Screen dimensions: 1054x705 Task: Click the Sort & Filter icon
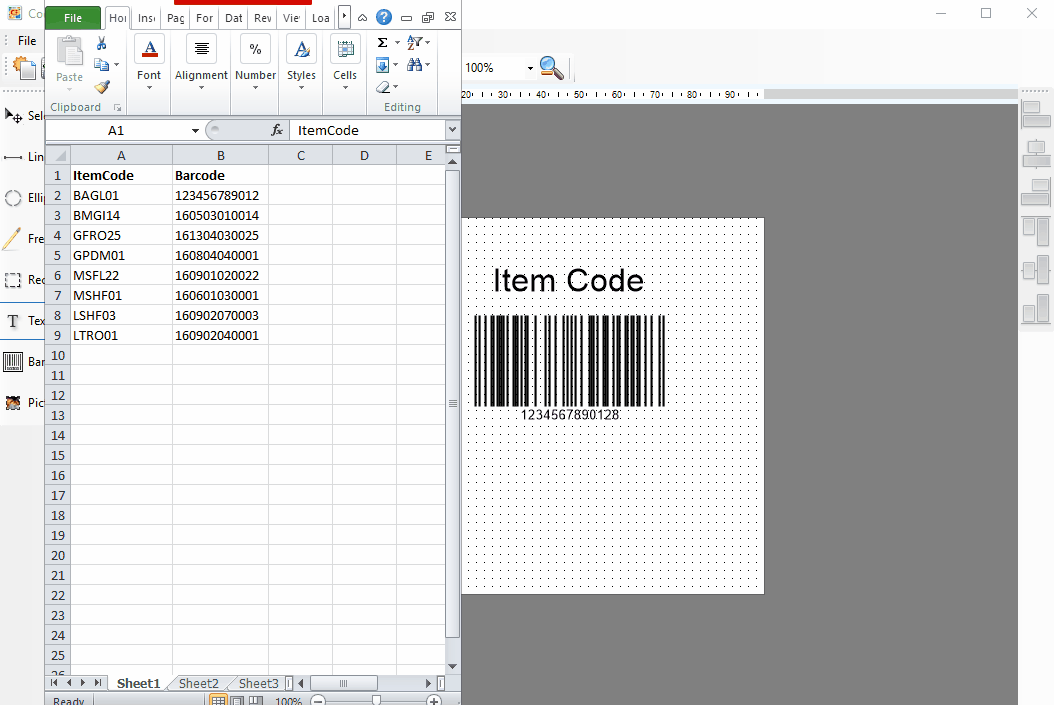tap(415, 42)
